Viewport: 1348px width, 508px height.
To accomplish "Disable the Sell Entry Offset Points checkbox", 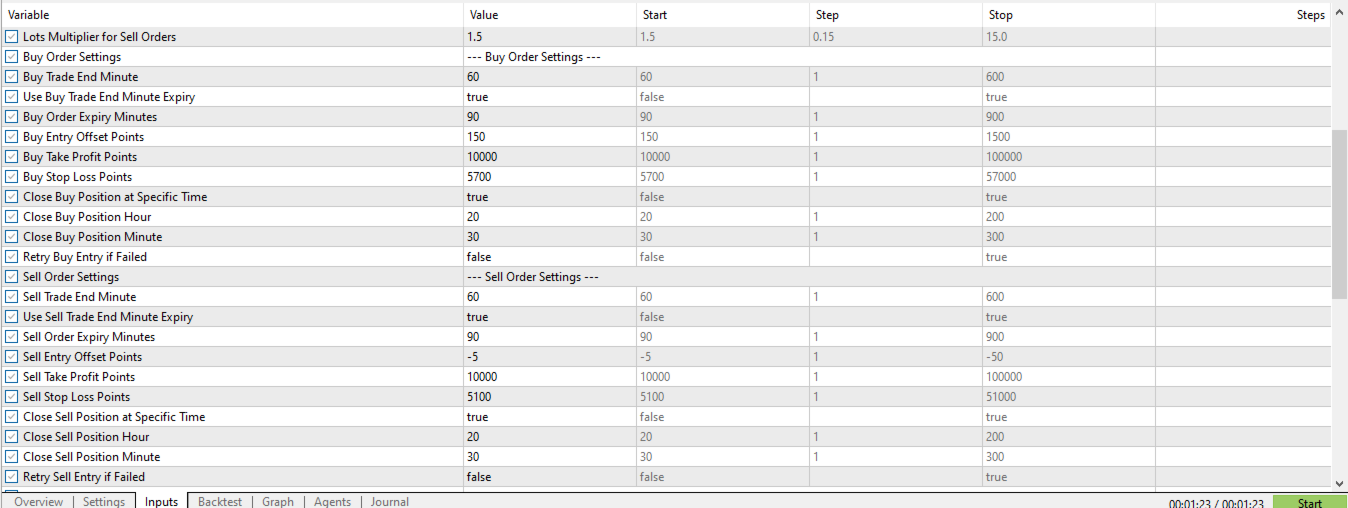I will coord(12,357).
